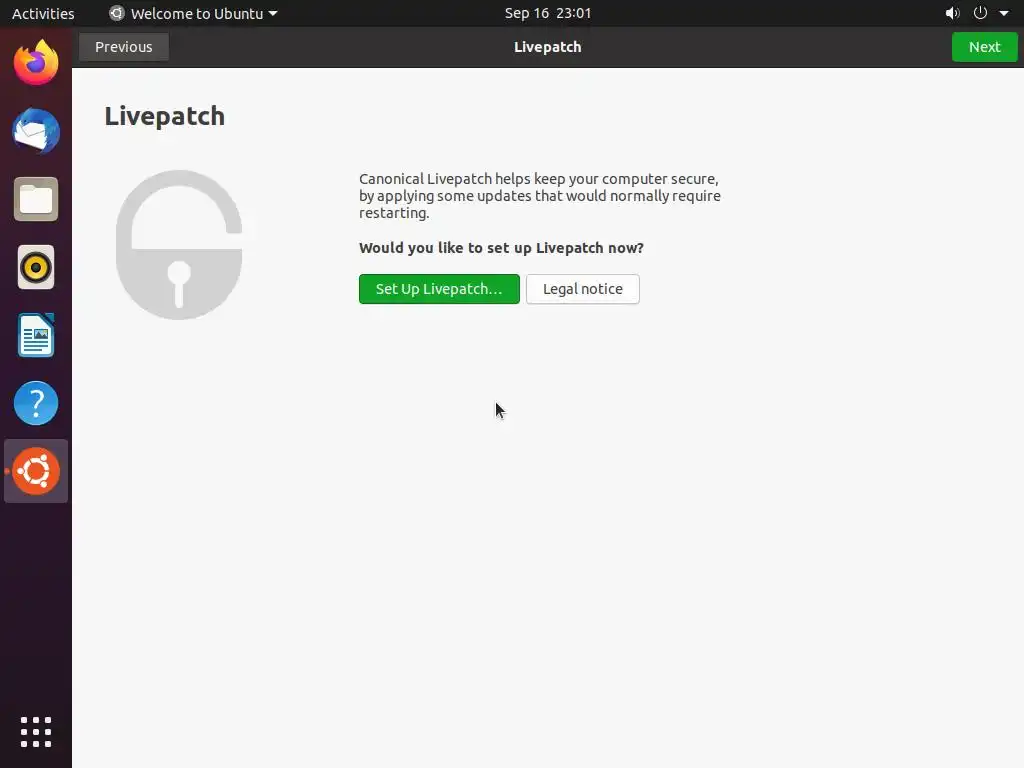This screenshot has height=768, width=1024.
Task: Click the Livepatch title in header bar
Action: point(547,47)
